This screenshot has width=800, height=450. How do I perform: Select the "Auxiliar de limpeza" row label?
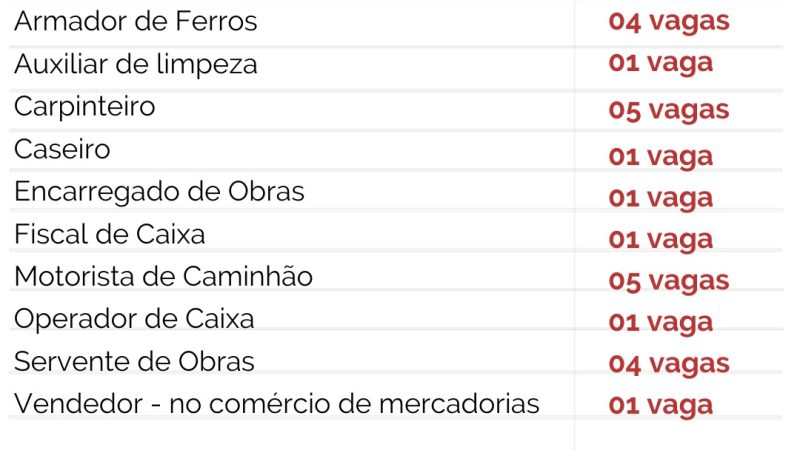pyautogui.click(x=135, y=64)
